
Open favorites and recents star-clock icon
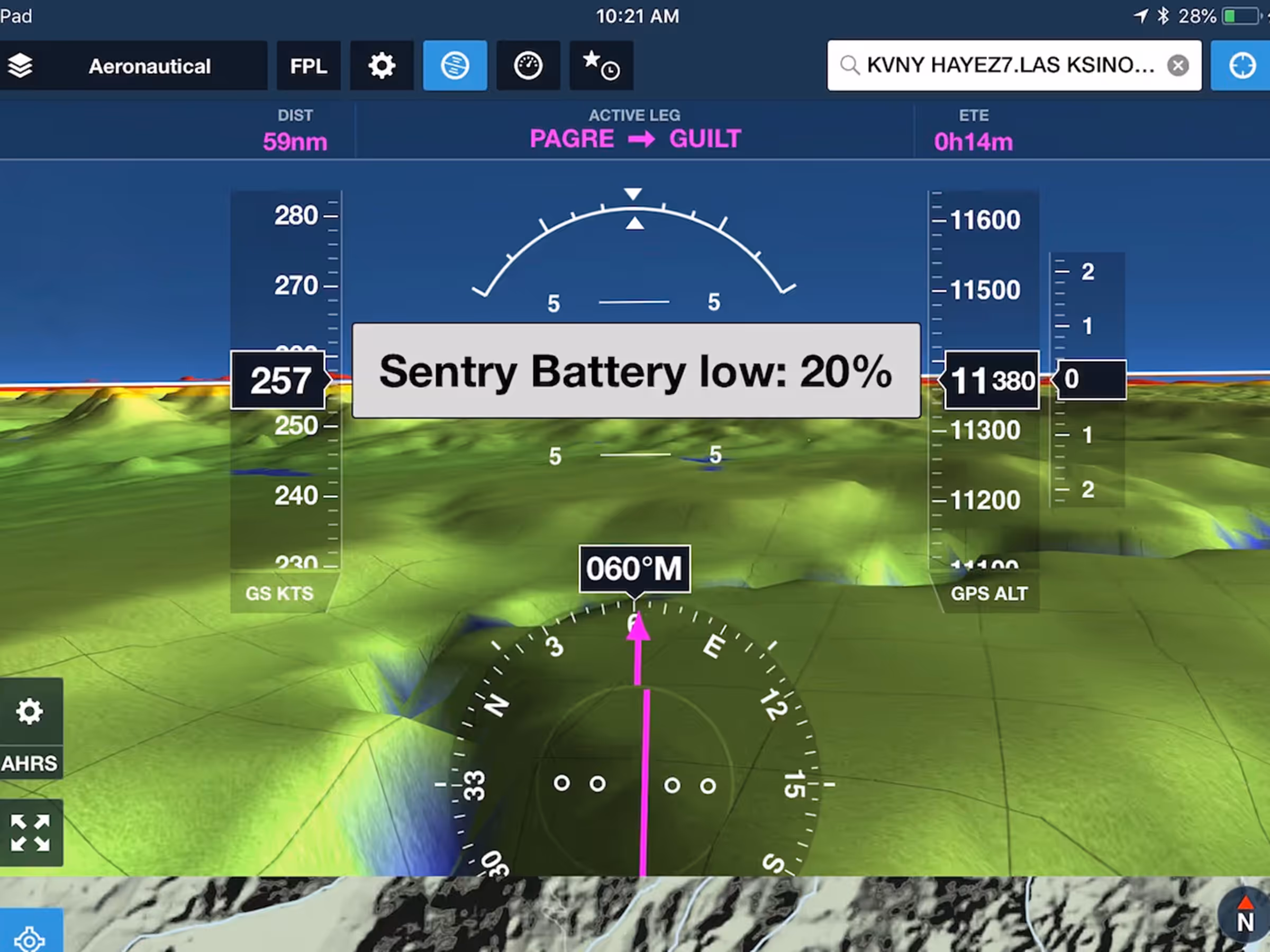[x=601, y=66]
